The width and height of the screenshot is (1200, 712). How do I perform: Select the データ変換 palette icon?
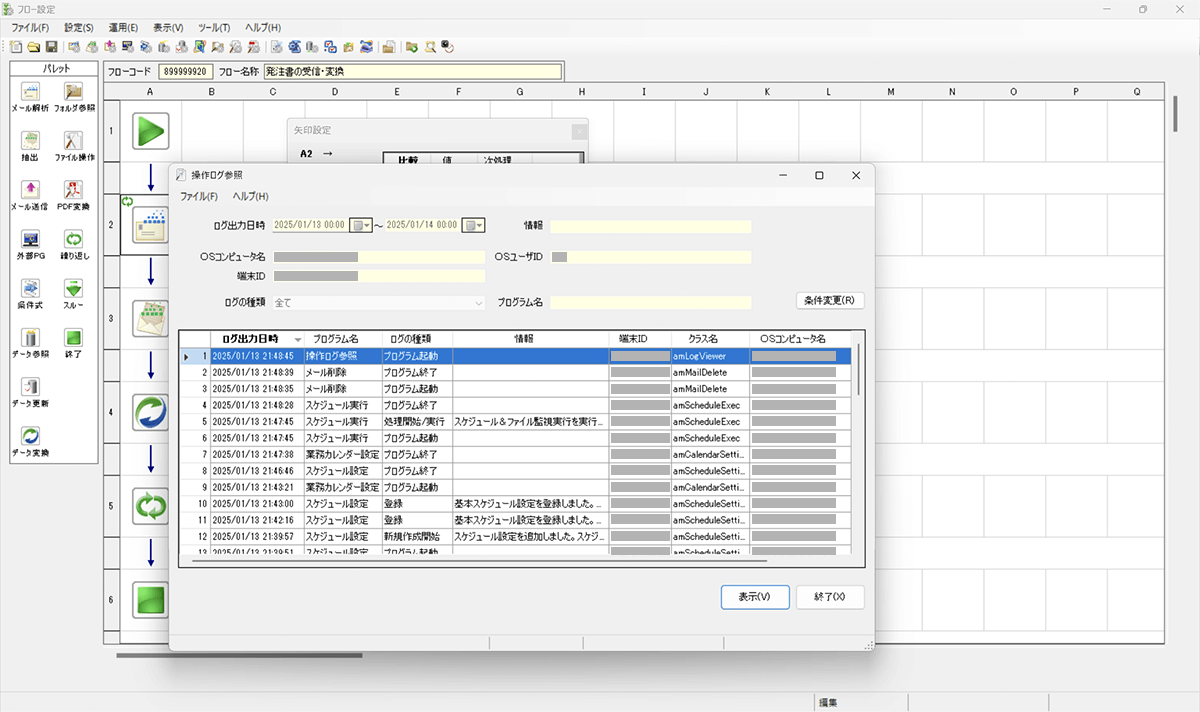(30, 437)
